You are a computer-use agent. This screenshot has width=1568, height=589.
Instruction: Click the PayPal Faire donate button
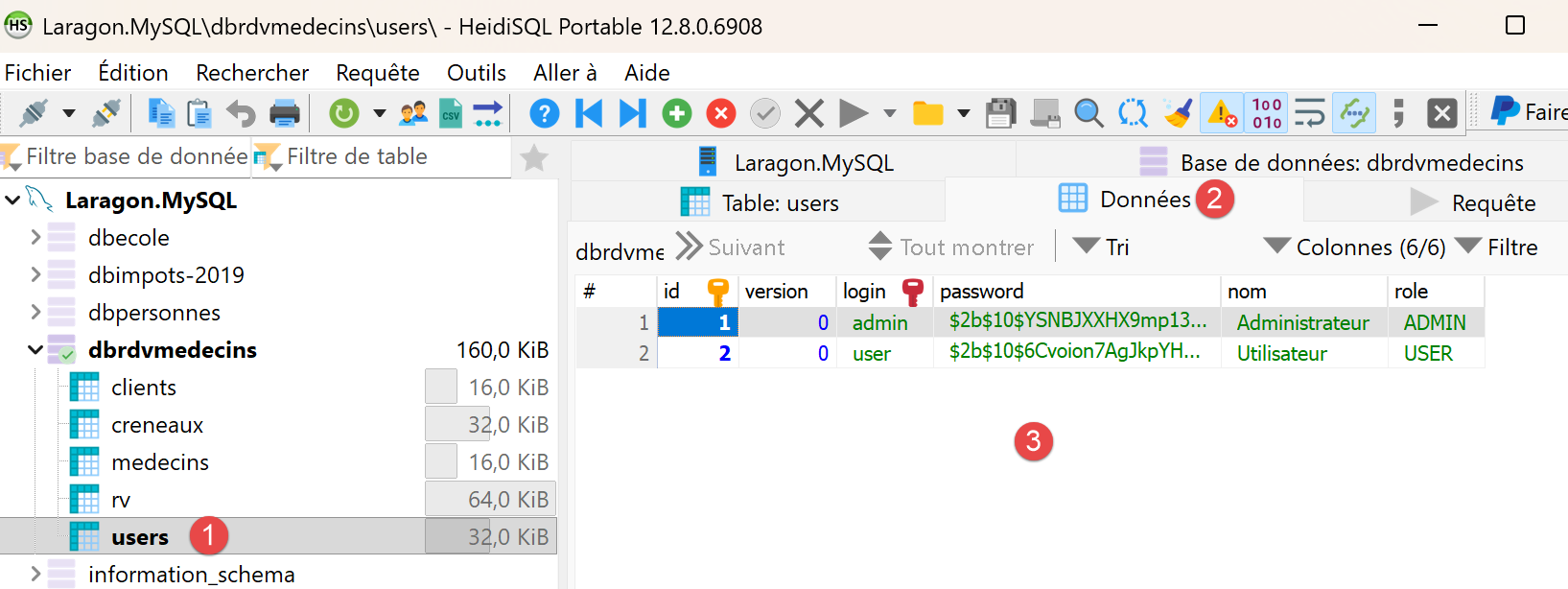[x=1528, y=112]
